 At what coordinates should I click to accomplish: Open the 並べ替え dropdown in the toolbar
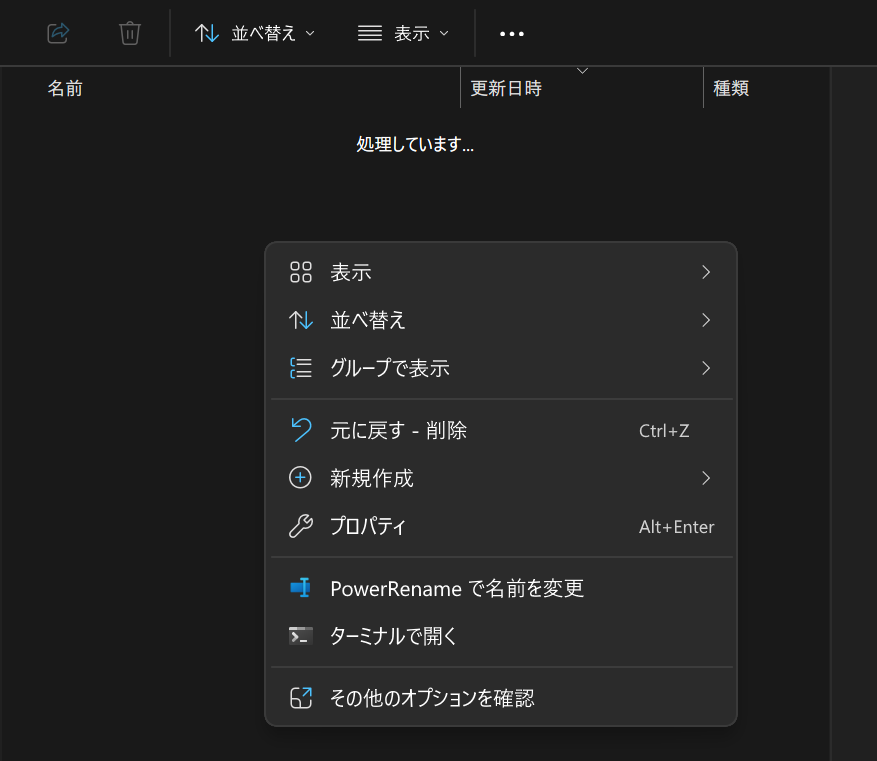tap(255, 33)
